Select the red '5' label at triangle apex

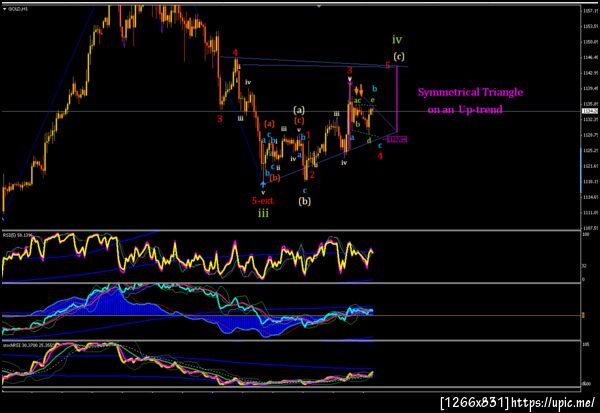[388, 65]
